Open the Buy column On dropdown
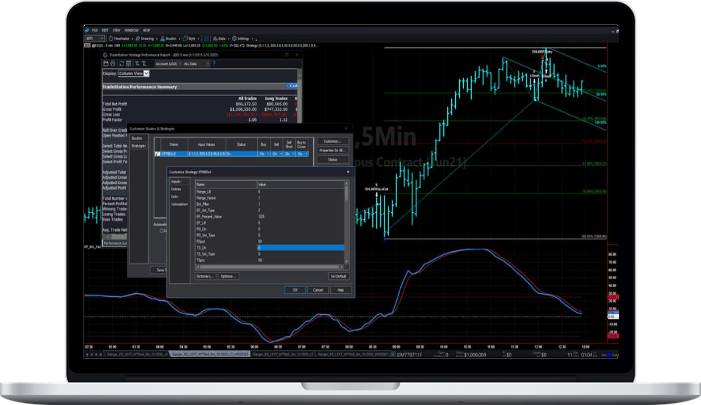This screenshot has height=405, width=701. 263,155
